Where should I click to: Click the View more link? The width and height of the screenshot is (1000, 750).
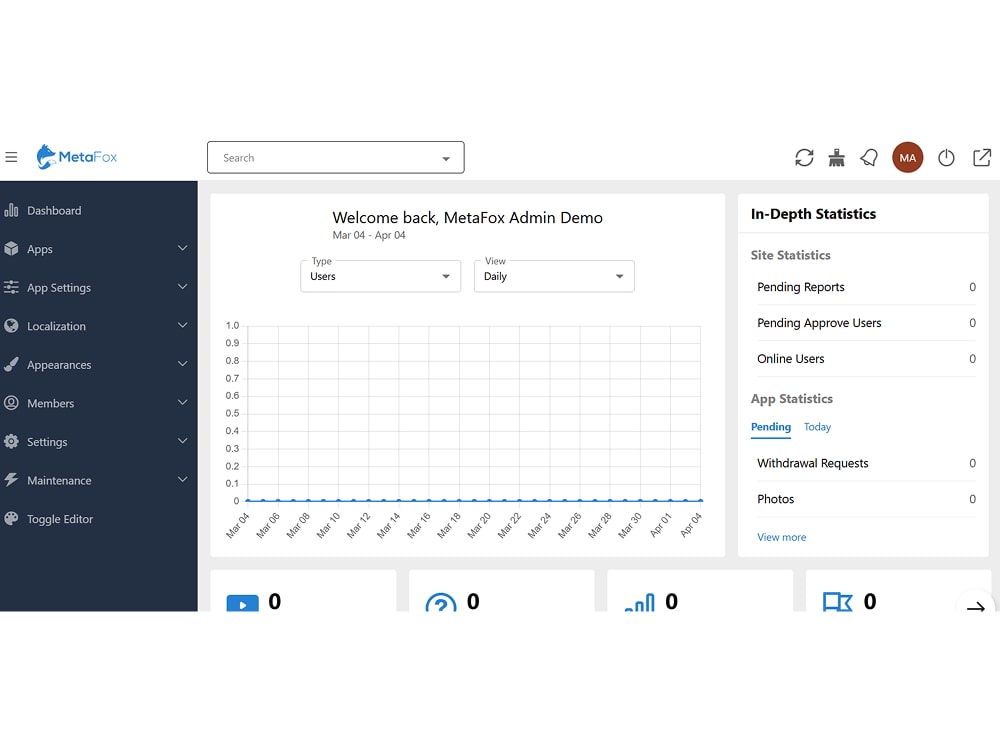pyautogui.click(x=781, y=537)
